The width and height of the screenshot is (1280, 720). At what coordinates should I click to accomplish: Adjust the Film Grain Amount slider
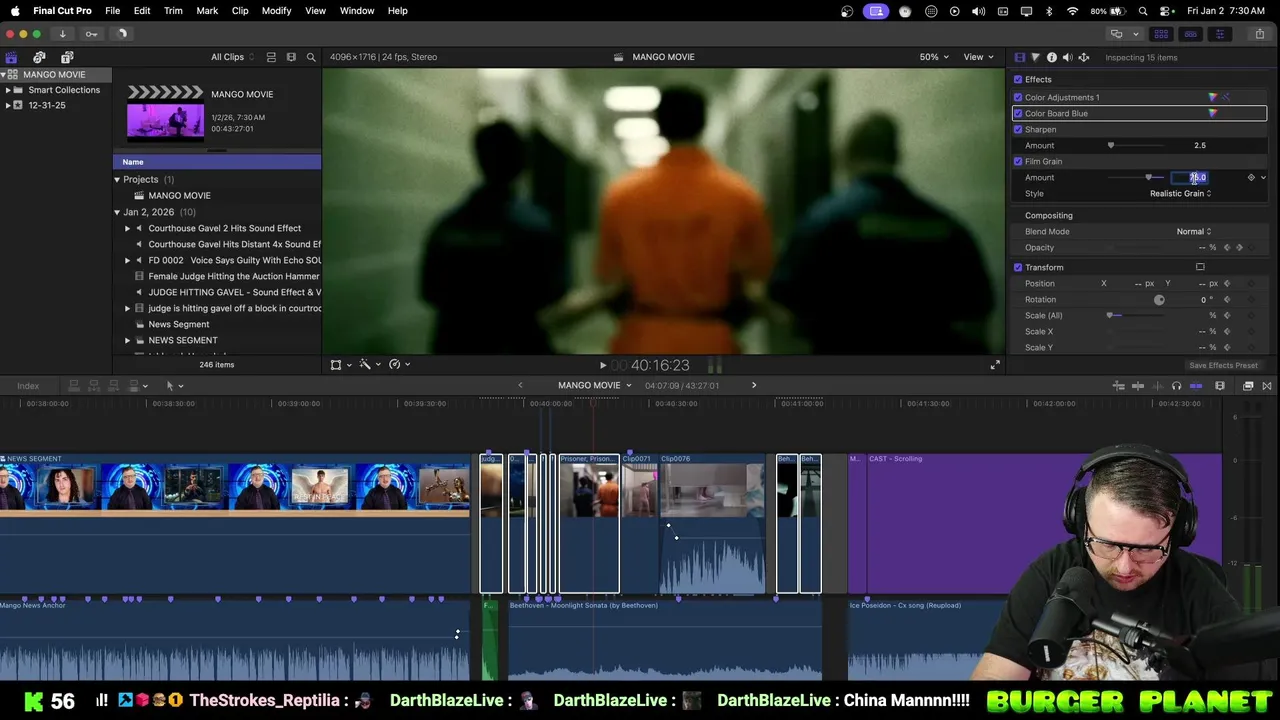point(1137,177)
